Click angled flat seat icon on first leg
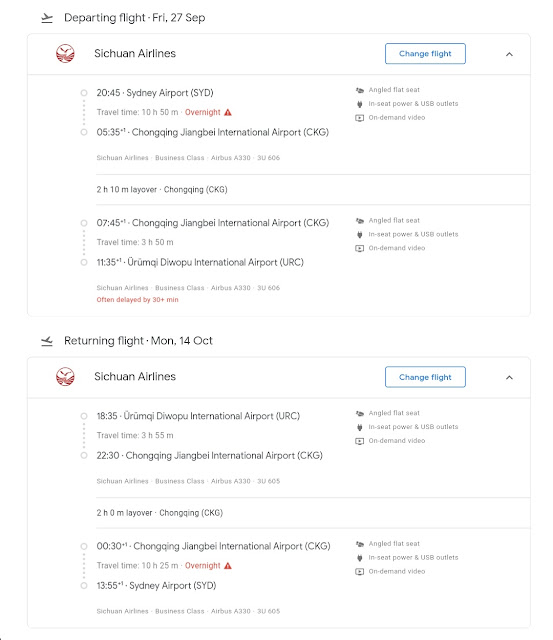 [x=360, y=90]
